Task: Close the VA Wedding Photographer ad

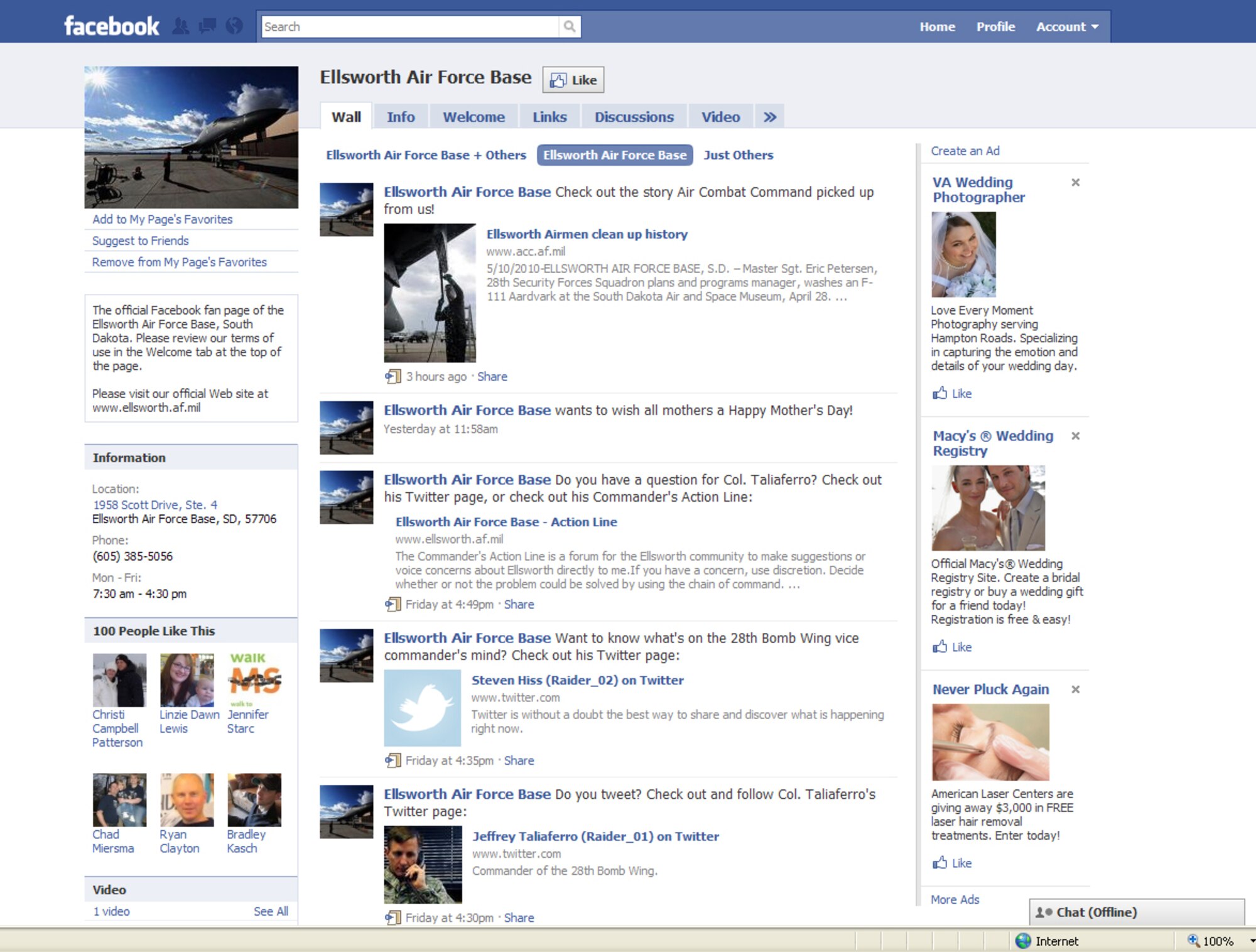Action: coord(1075,182)
